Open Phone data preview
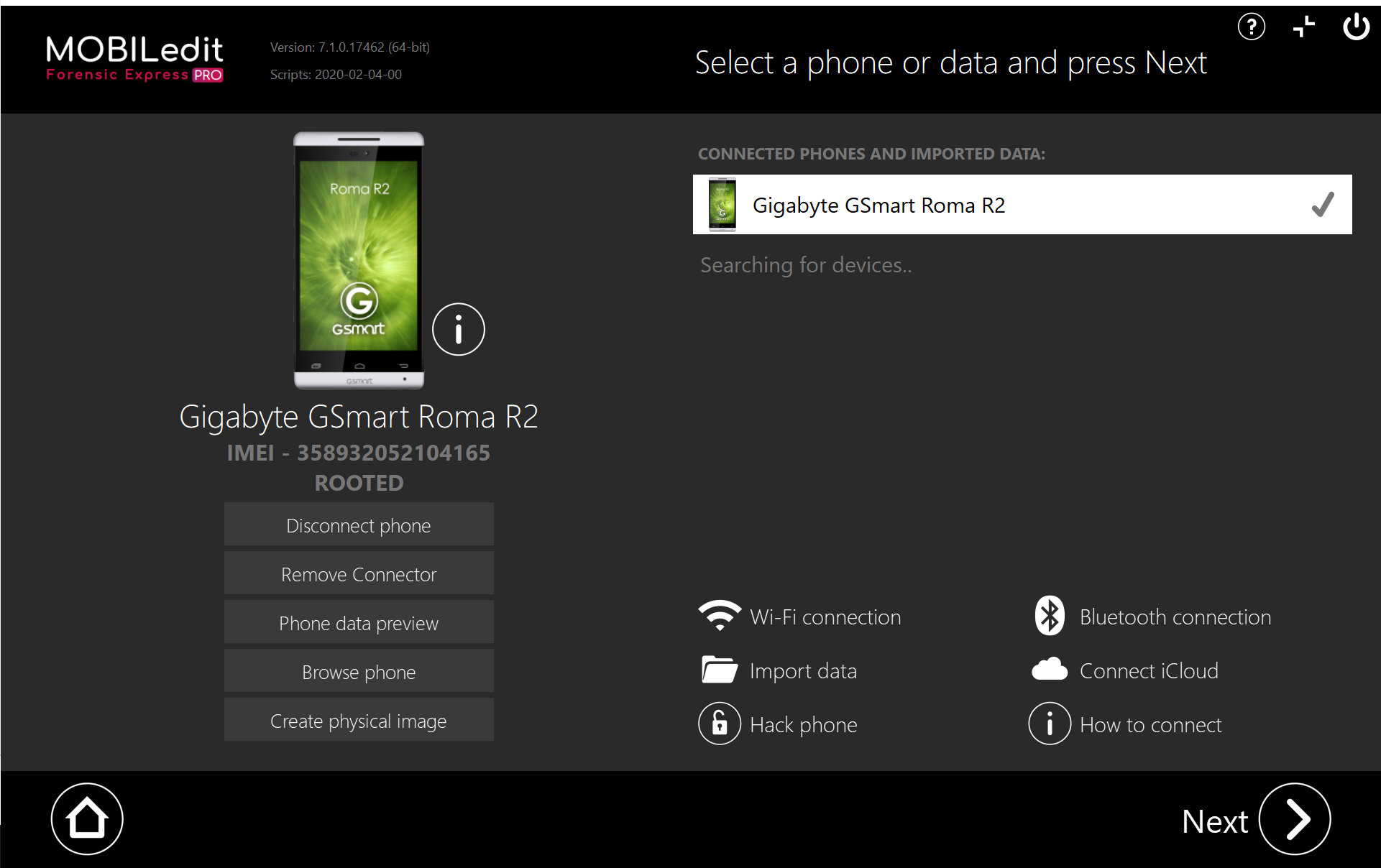 359,623
